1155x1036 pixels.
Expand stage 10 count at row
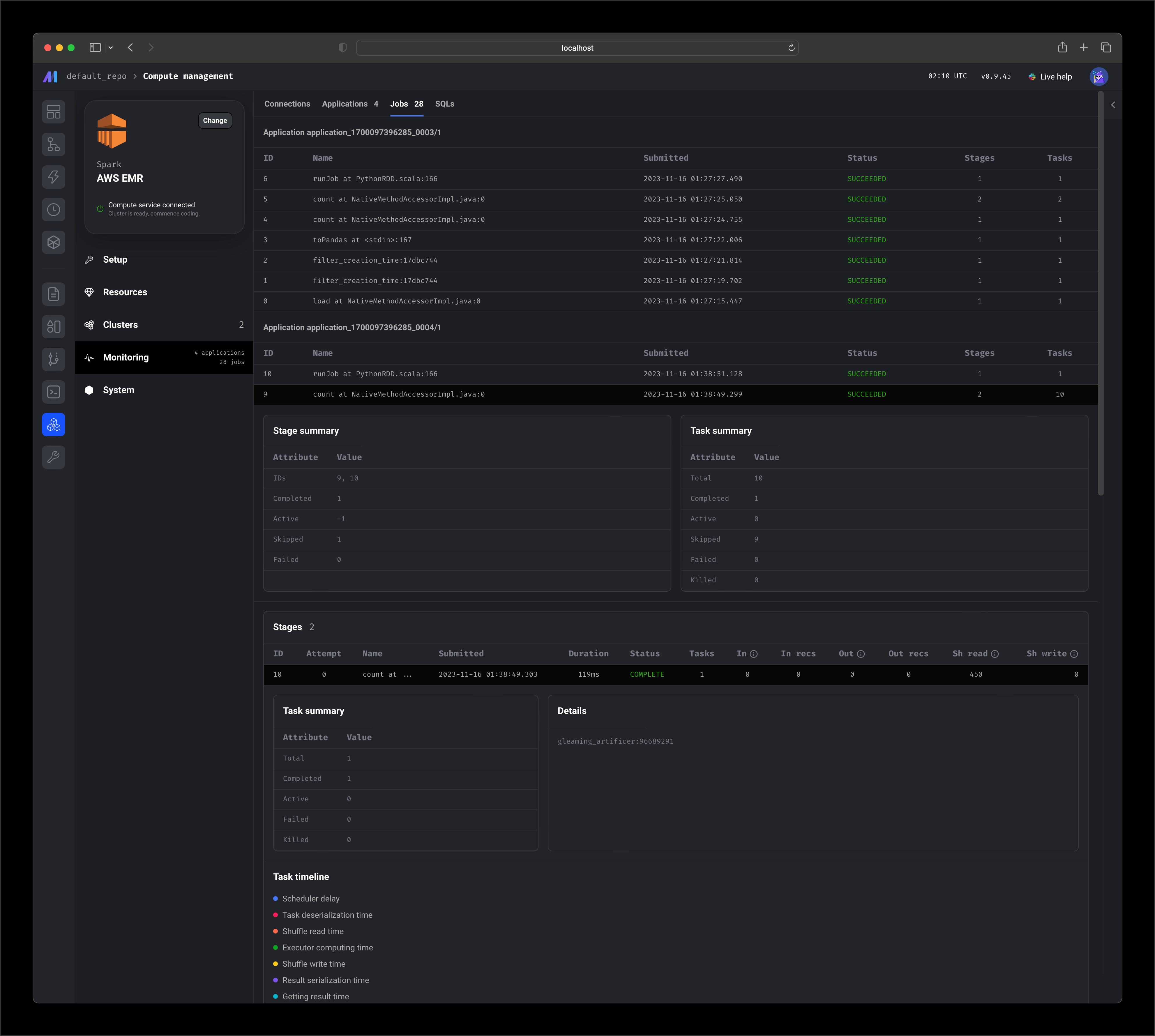point(676,675)
